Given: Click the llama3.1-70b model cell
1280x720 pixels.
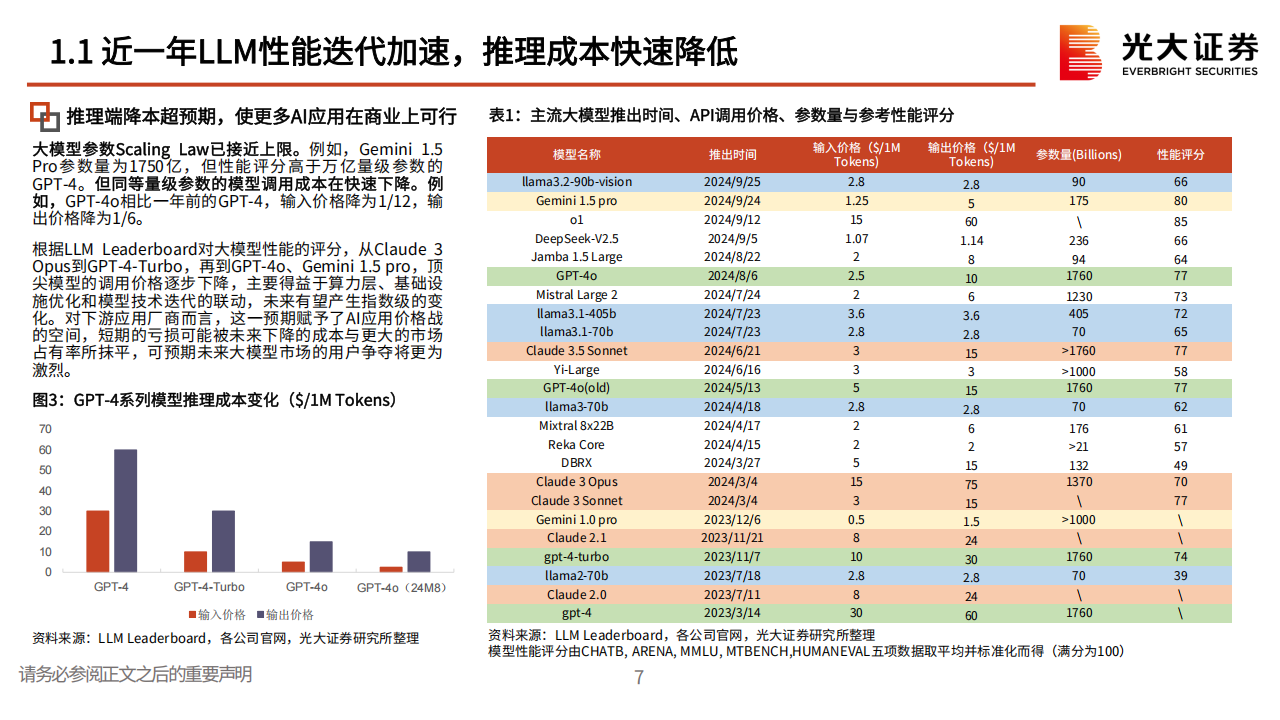Looking at the screenshot, I should click(x=577, y=331).
